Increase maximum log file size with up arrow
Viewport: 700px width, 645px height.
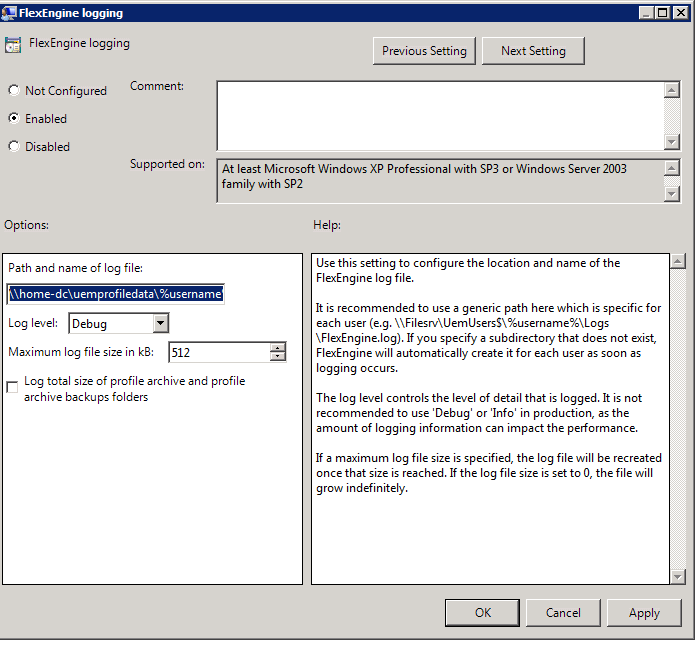pos(278,347)
